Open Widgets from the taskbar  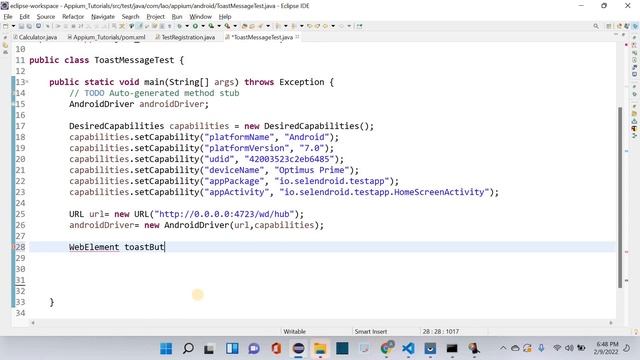click(x=232, y=349)
